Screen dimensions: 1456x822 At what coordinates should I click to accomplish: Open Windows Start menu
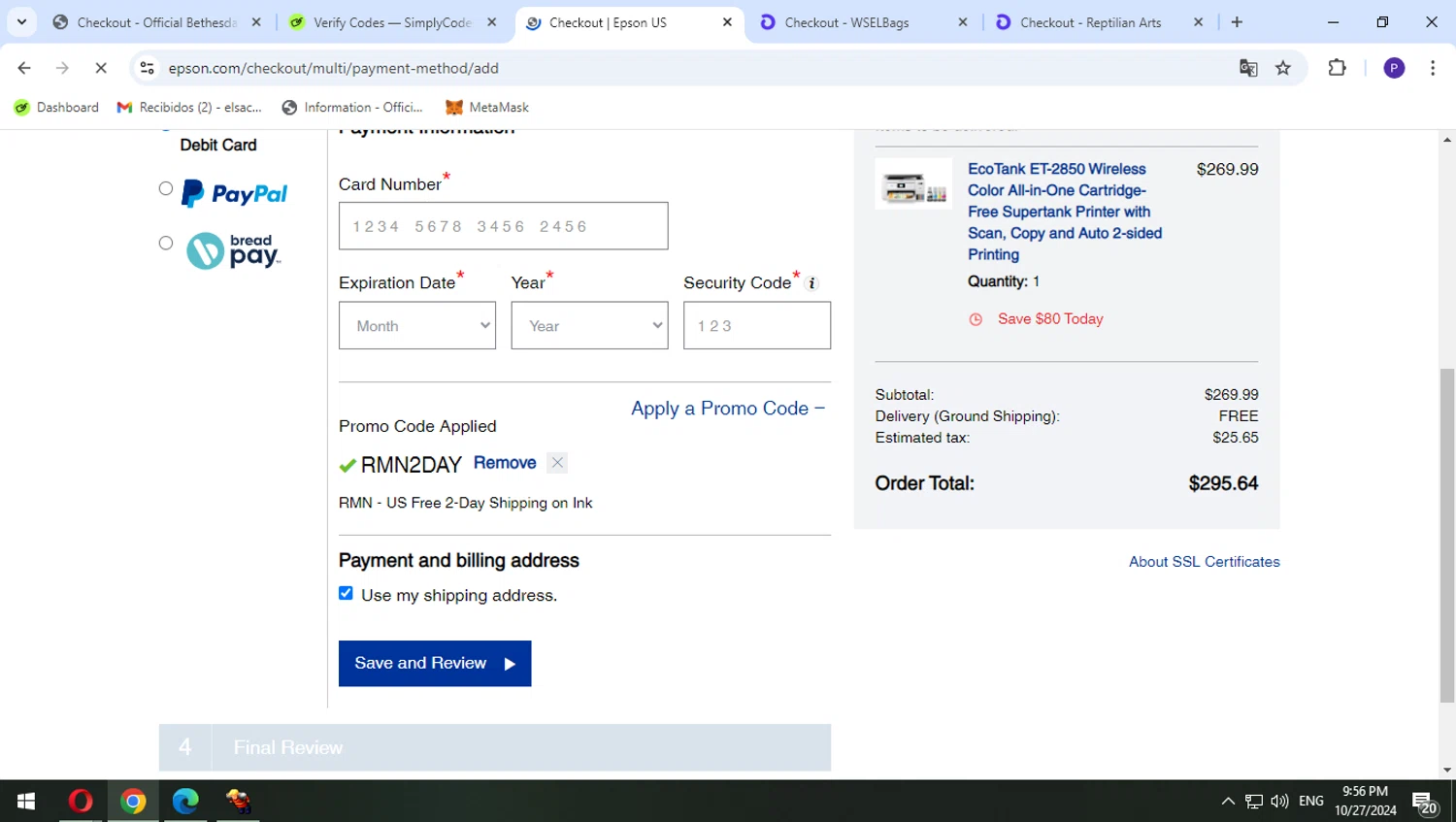(26, 801)
